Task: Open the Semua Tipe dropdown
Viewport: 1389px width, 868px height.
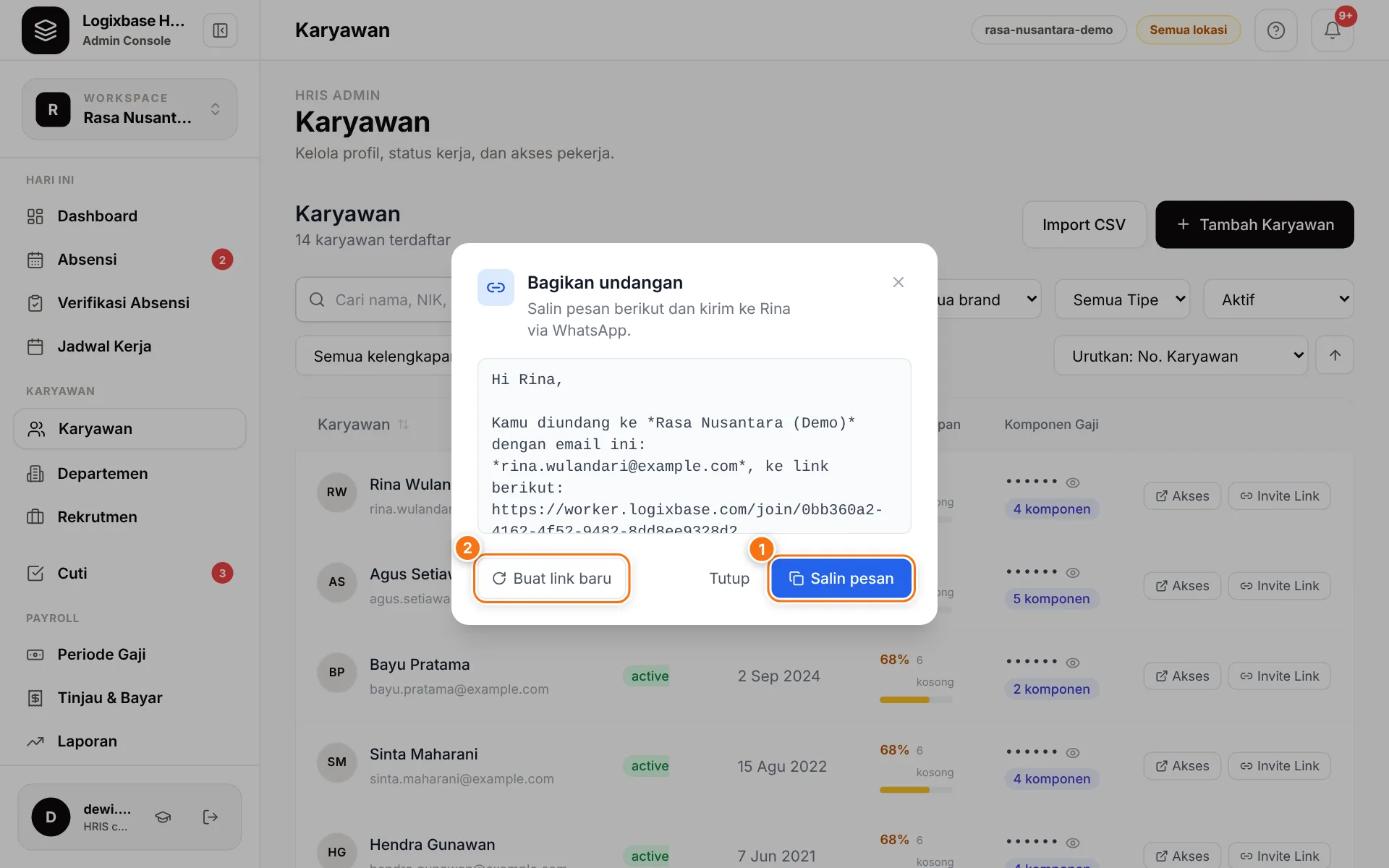Action: (x=1122, y=299)
